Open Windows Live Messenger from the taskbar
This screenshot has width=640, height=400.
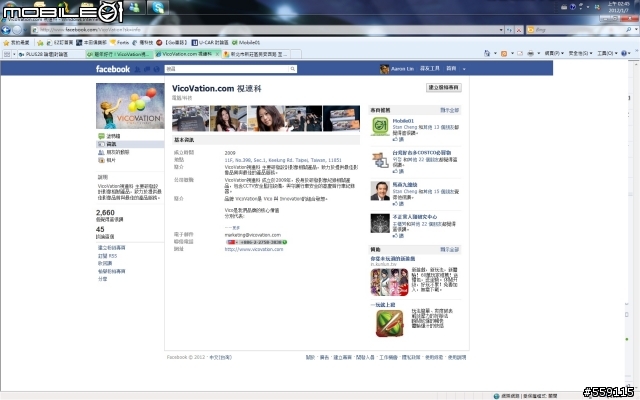(134, 7)
